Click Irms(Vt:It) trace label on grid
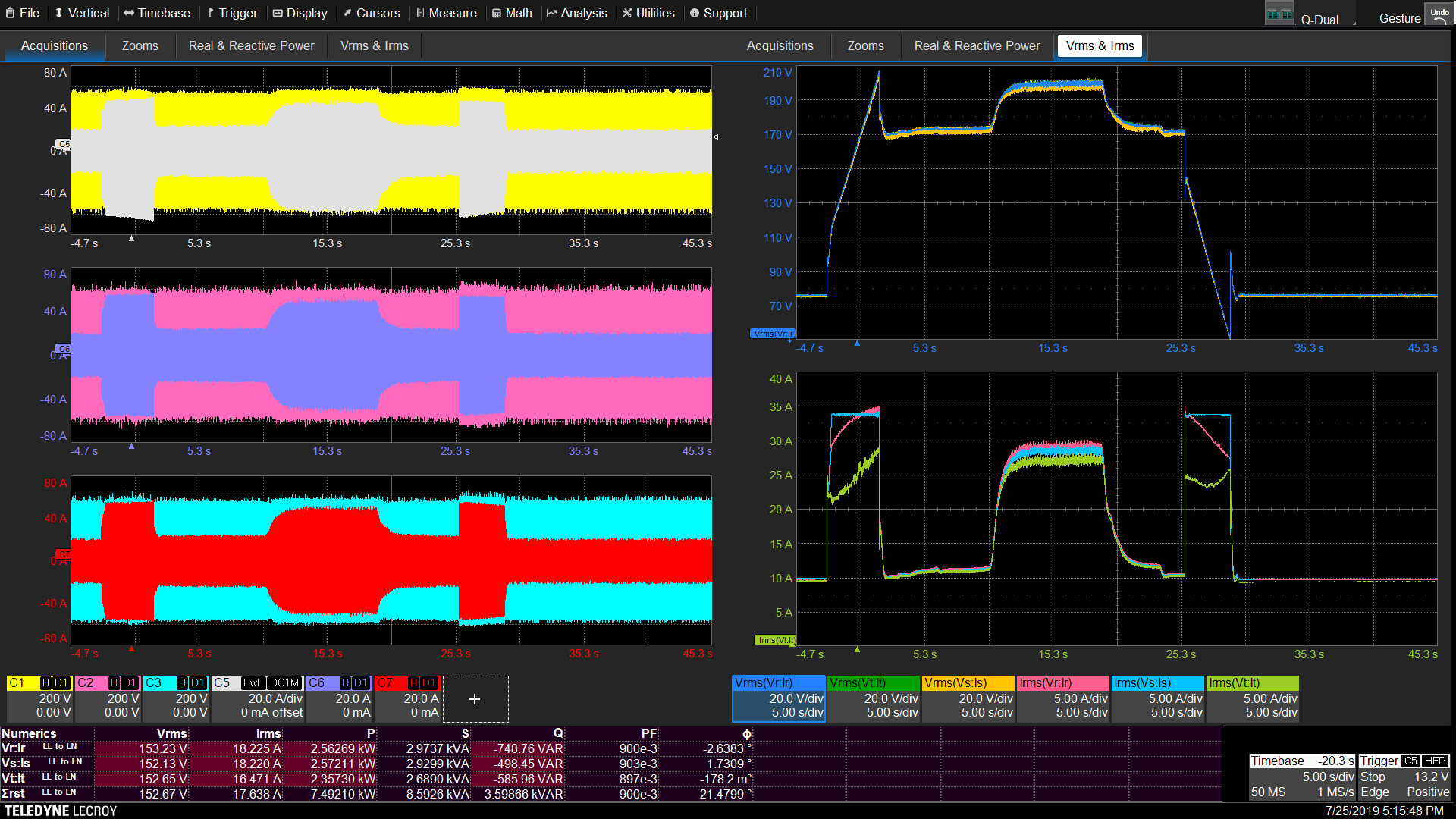 (x=774, y=640)
